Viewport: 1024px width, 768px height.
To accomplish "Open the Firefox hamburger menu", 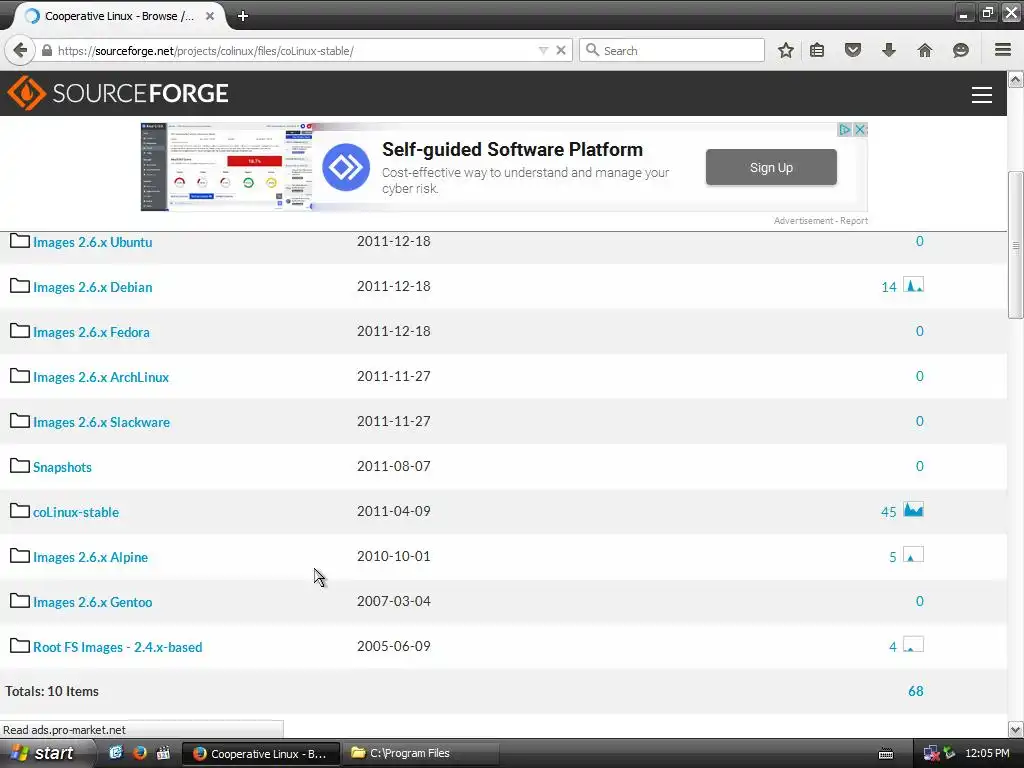I will click(1003, 50).
